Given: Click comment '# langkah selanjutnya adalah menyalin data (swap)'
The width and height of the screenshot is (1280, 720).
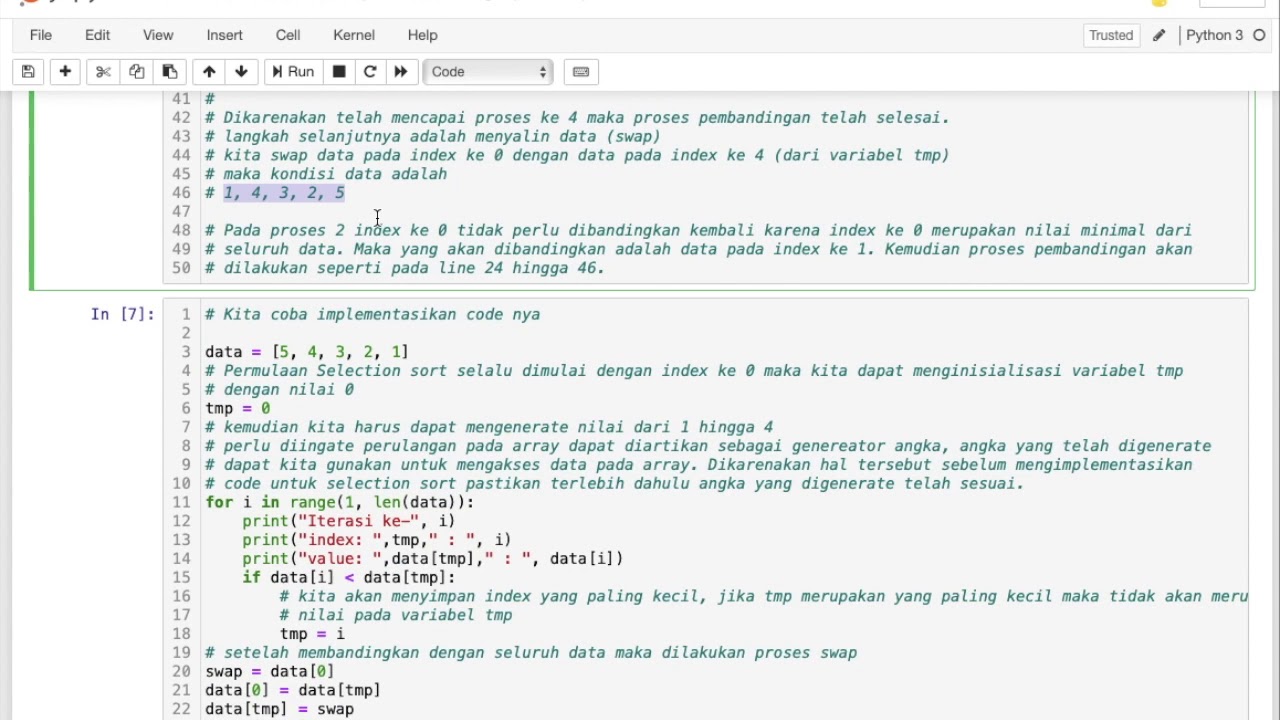Looking at the screenshot, I should [433, 136].
